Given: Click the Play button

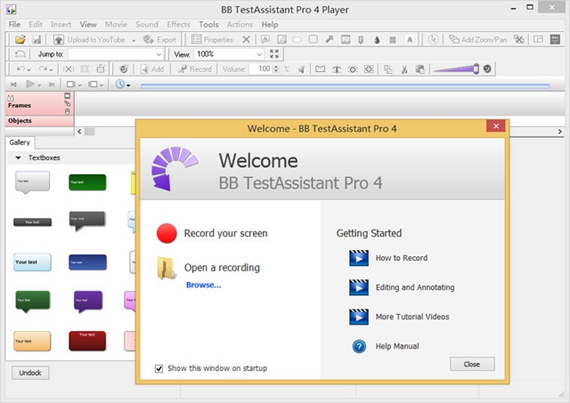Looking at the screenshot, I should (30, 84).
